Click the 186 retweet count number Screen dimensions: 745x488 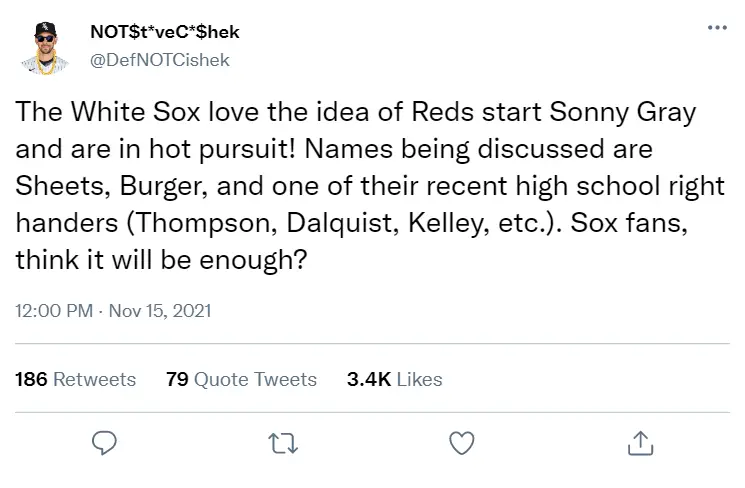tap(31, 380)
